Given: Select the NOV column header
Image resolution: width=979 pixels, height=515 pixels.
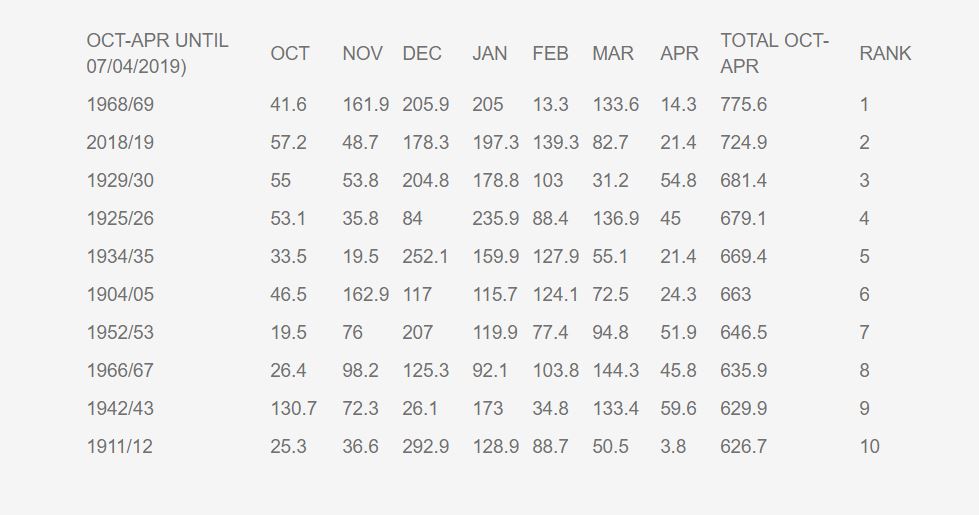Looking at the screenshot, I should tap(362, 54).
